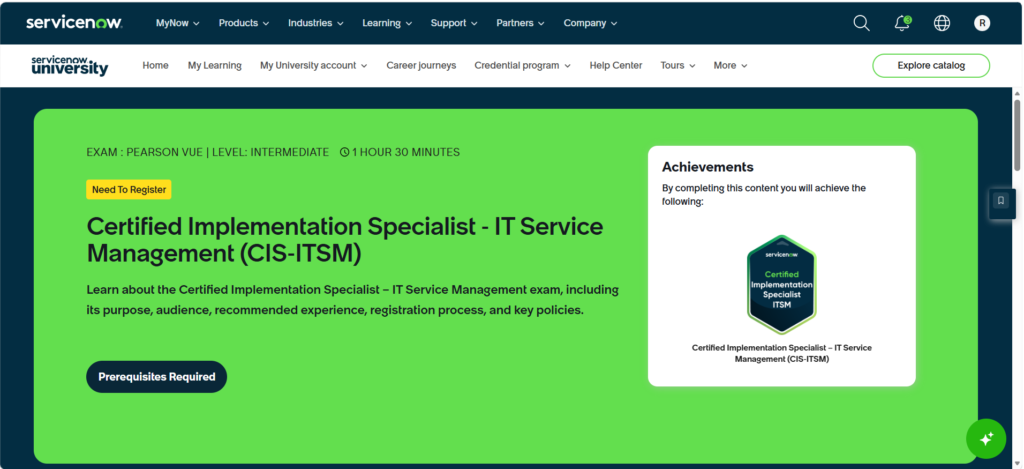Expand the More dropdown
The image size is (1024, 469).
coord(730,65)
